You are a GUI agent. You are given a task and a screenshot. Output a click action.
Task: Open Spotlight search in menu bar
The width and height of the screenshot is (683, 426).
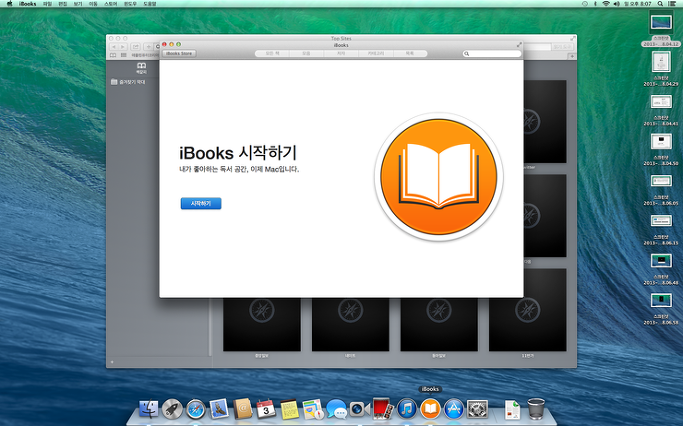coord(660,3)
